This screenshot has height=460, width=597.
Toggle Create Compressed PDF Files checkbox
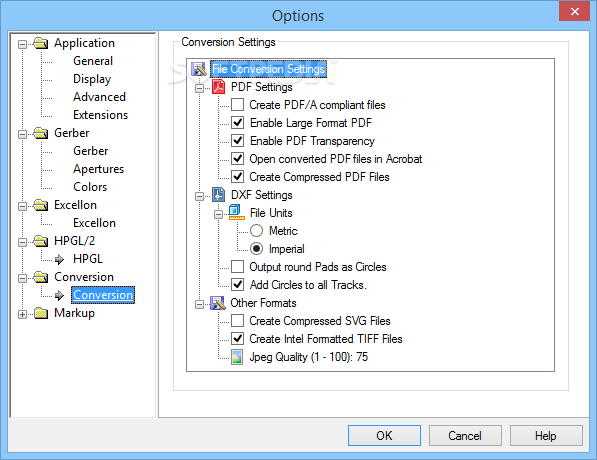click(238, 177)
